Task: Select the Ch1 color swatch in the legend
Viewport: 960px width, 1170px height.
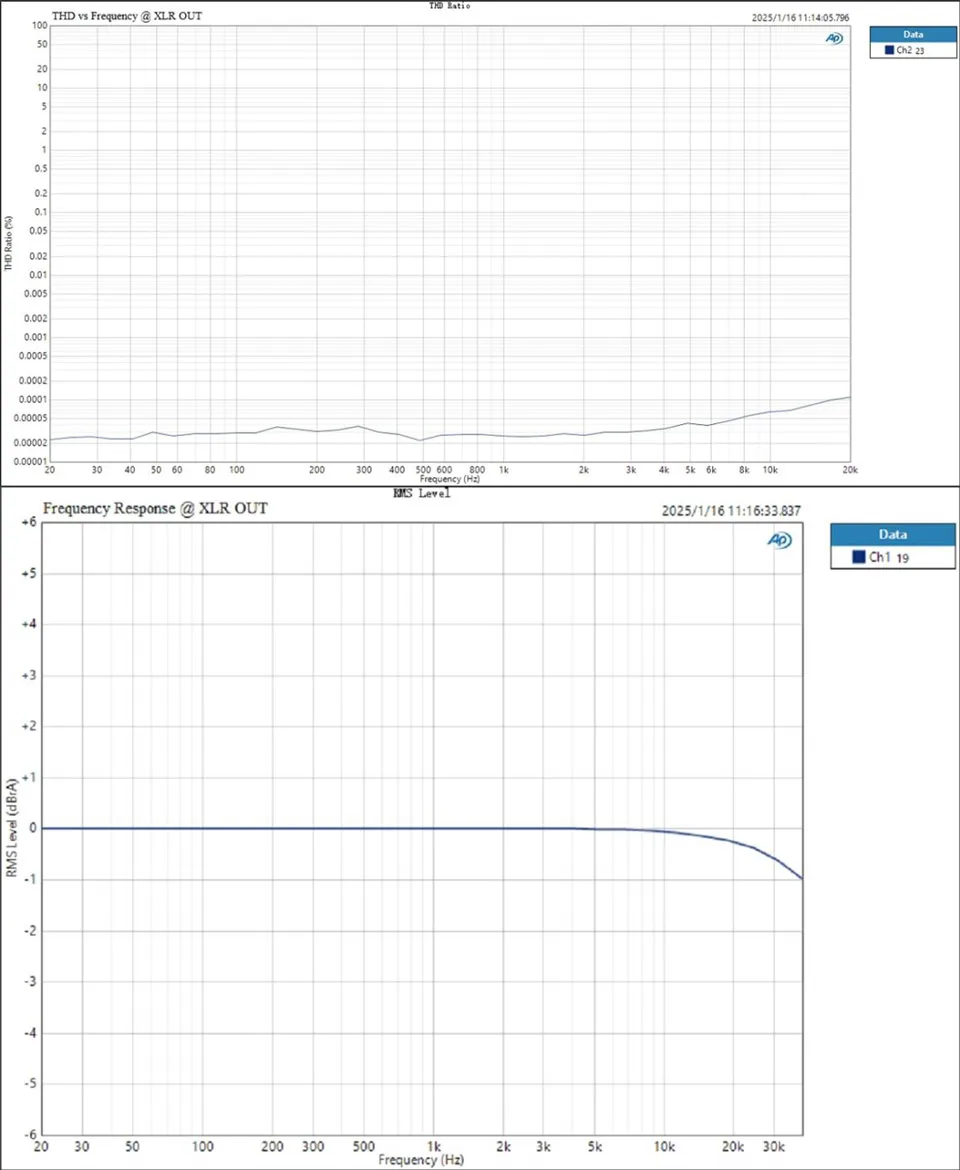Action: (859, 557)
